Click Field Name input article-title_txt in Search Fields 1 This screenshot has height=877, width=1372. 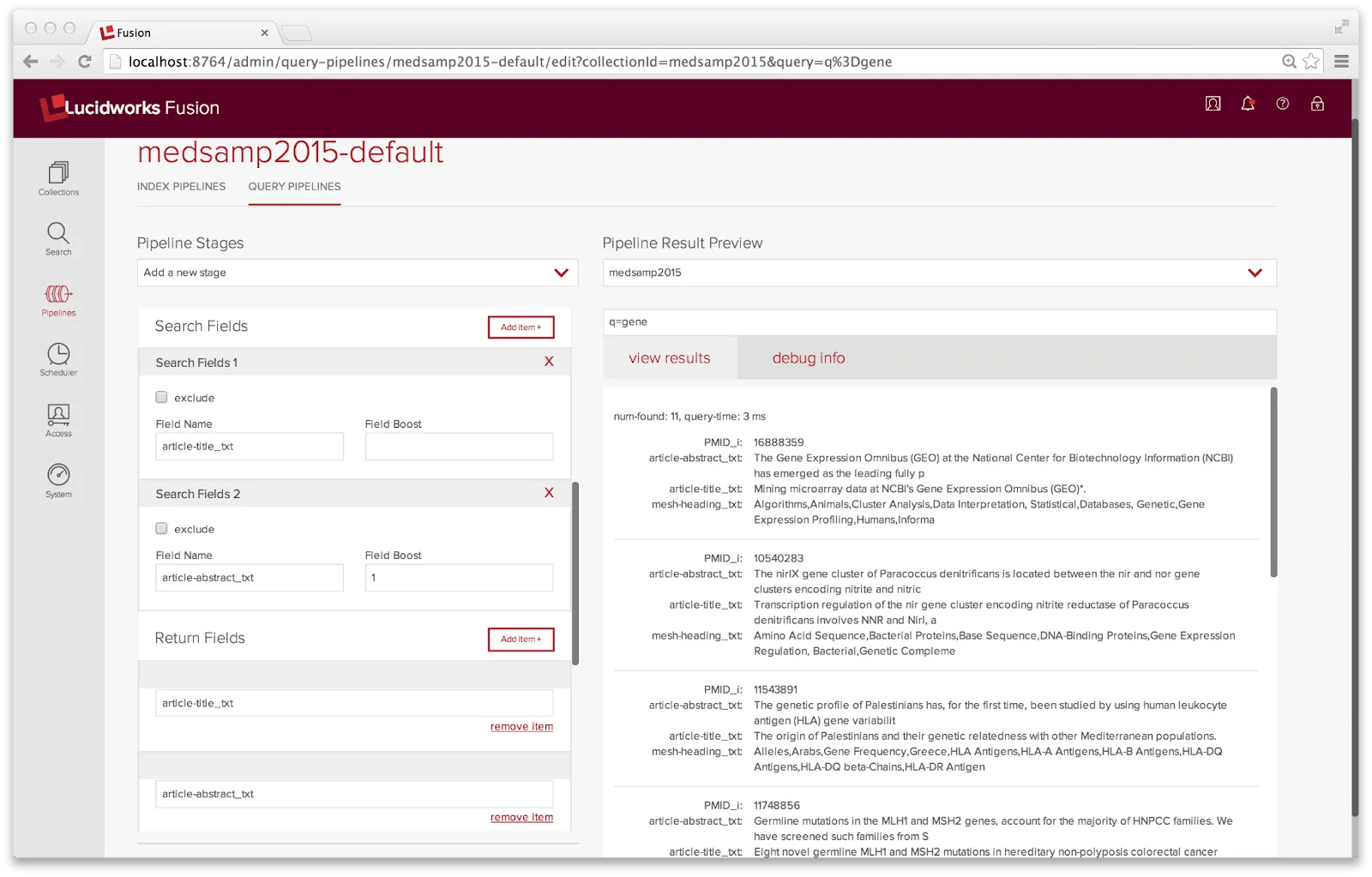250,447
